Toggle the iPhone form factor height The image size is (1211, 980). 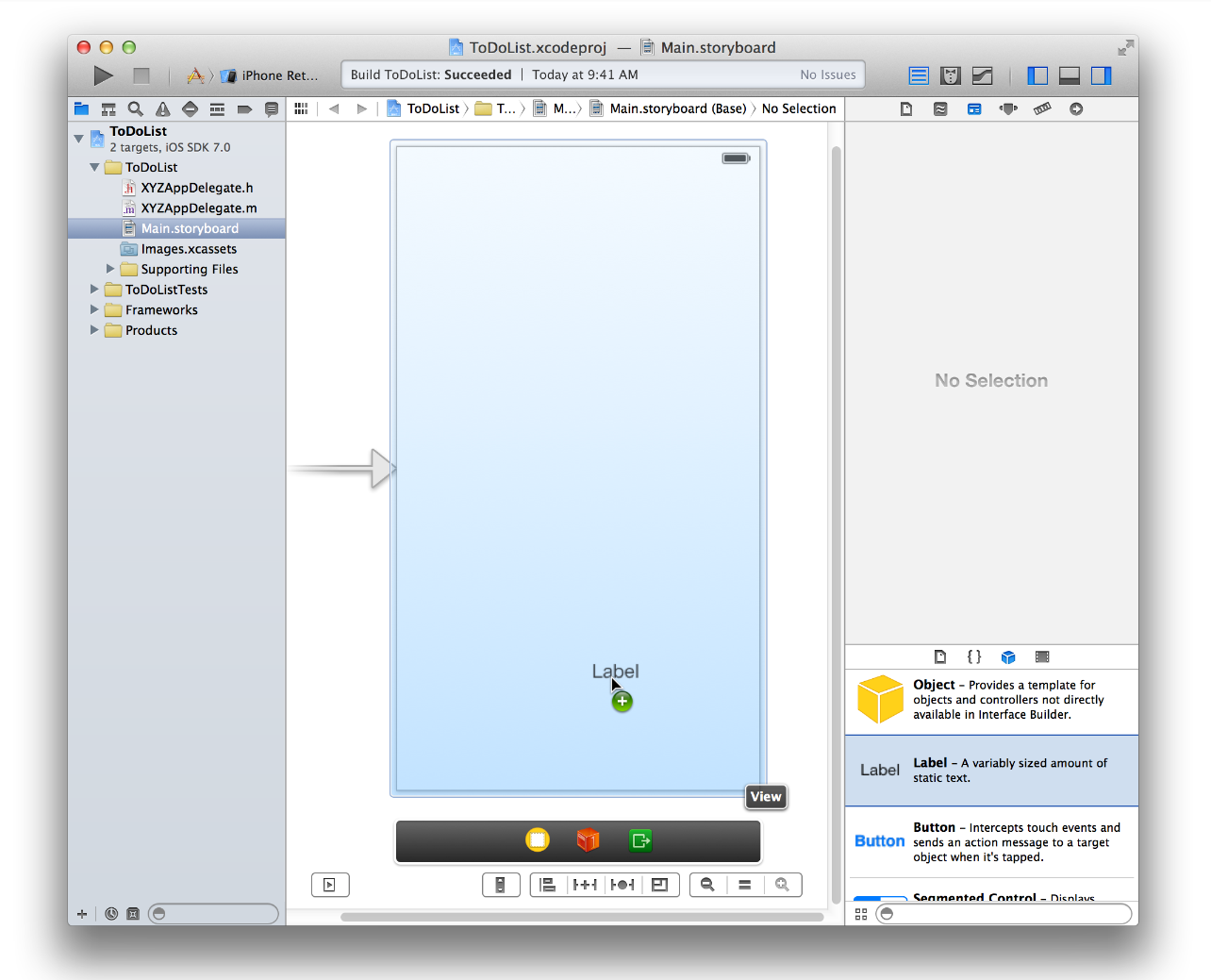pos(501,885)
